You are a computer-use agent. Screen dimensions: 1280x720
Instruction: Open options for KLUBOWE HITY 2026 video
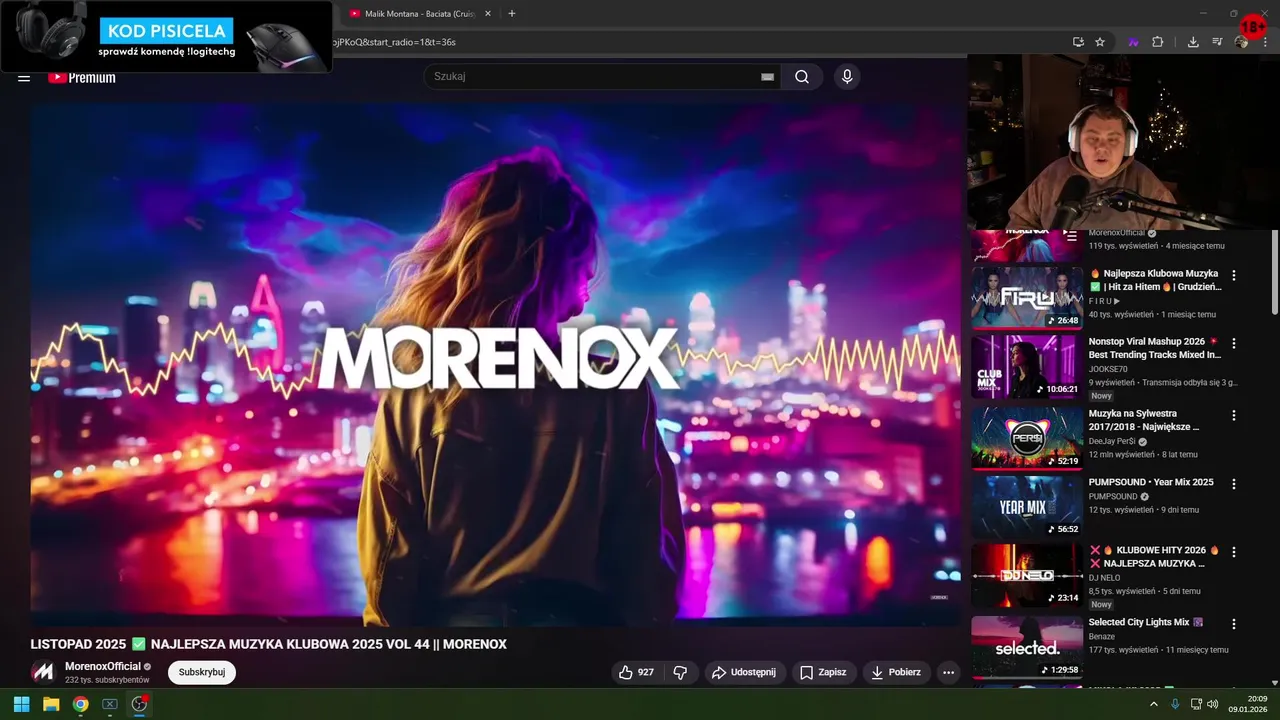tap(1234, 551)
